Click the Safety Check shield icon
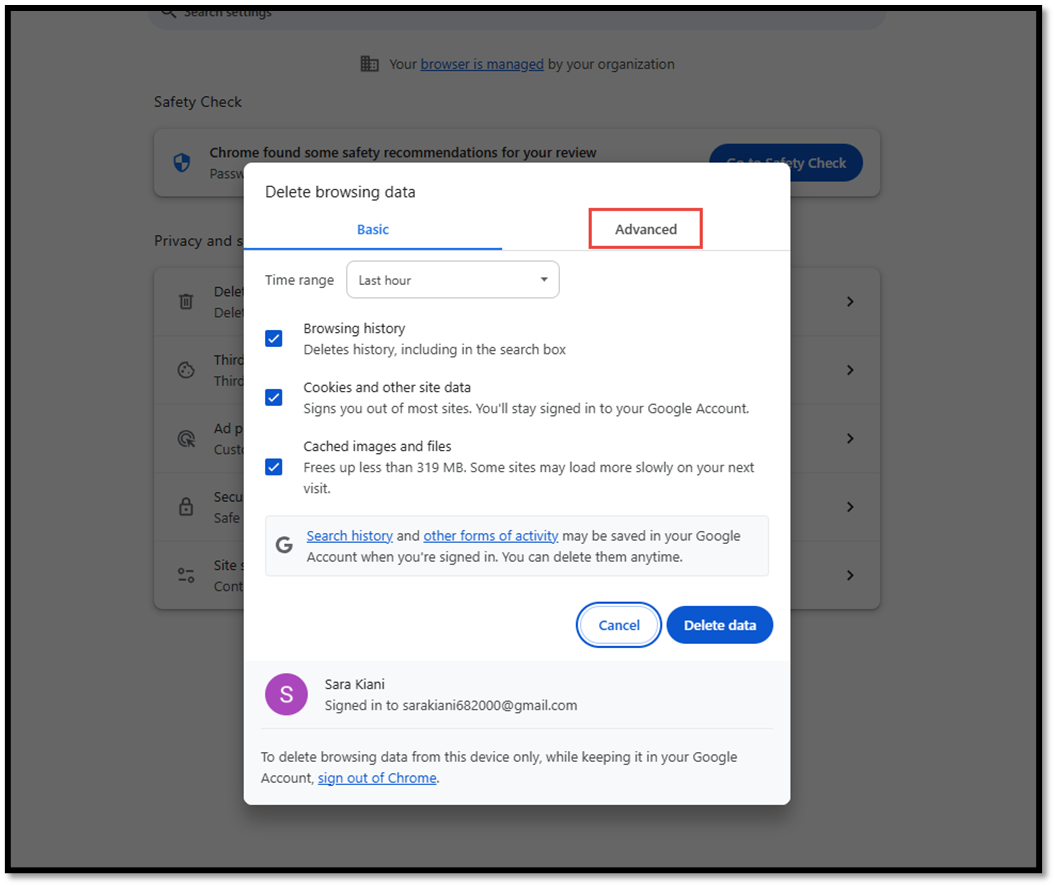 click(182, 162)
